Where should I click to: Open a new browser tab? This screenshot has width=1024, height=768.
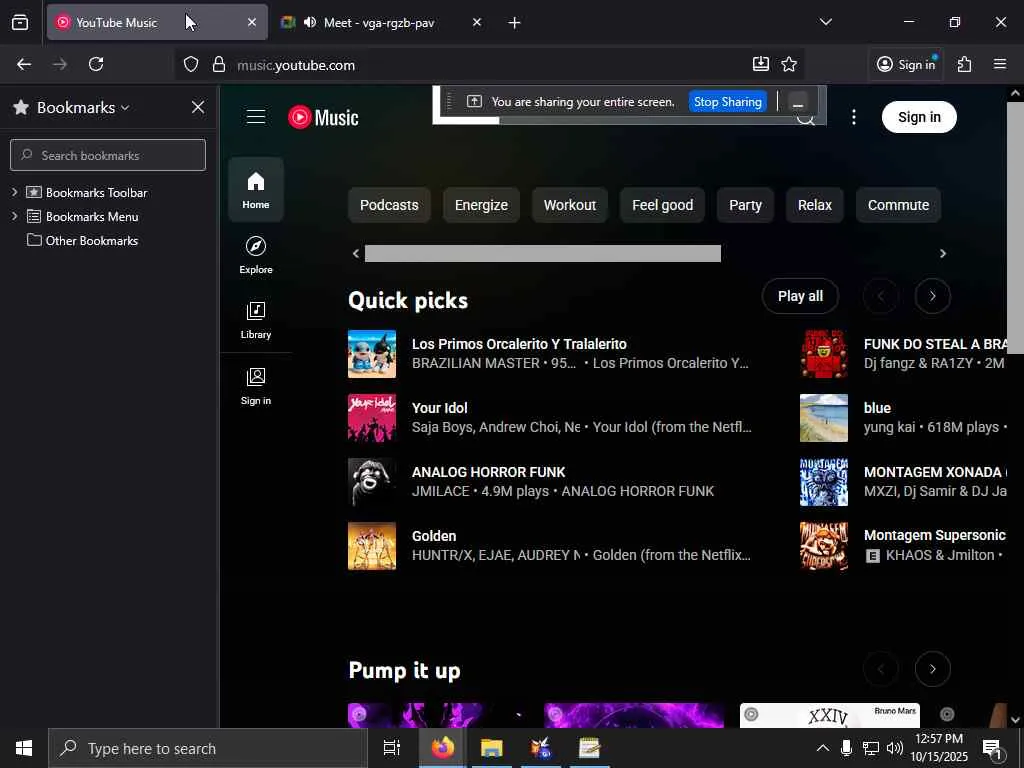[x=514, y=23]
